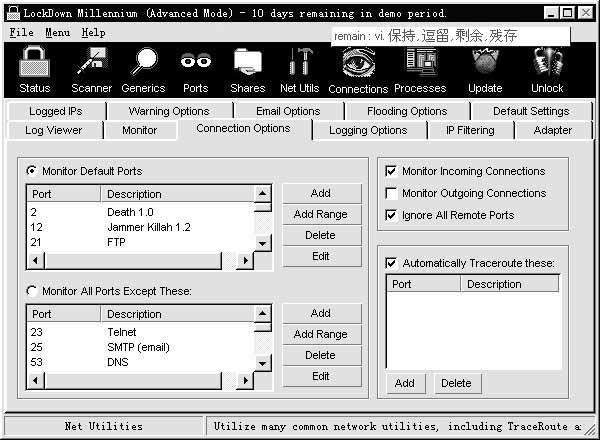
Task: Toggle Ignore All Remote Ports checkbox
Action: 391,215
